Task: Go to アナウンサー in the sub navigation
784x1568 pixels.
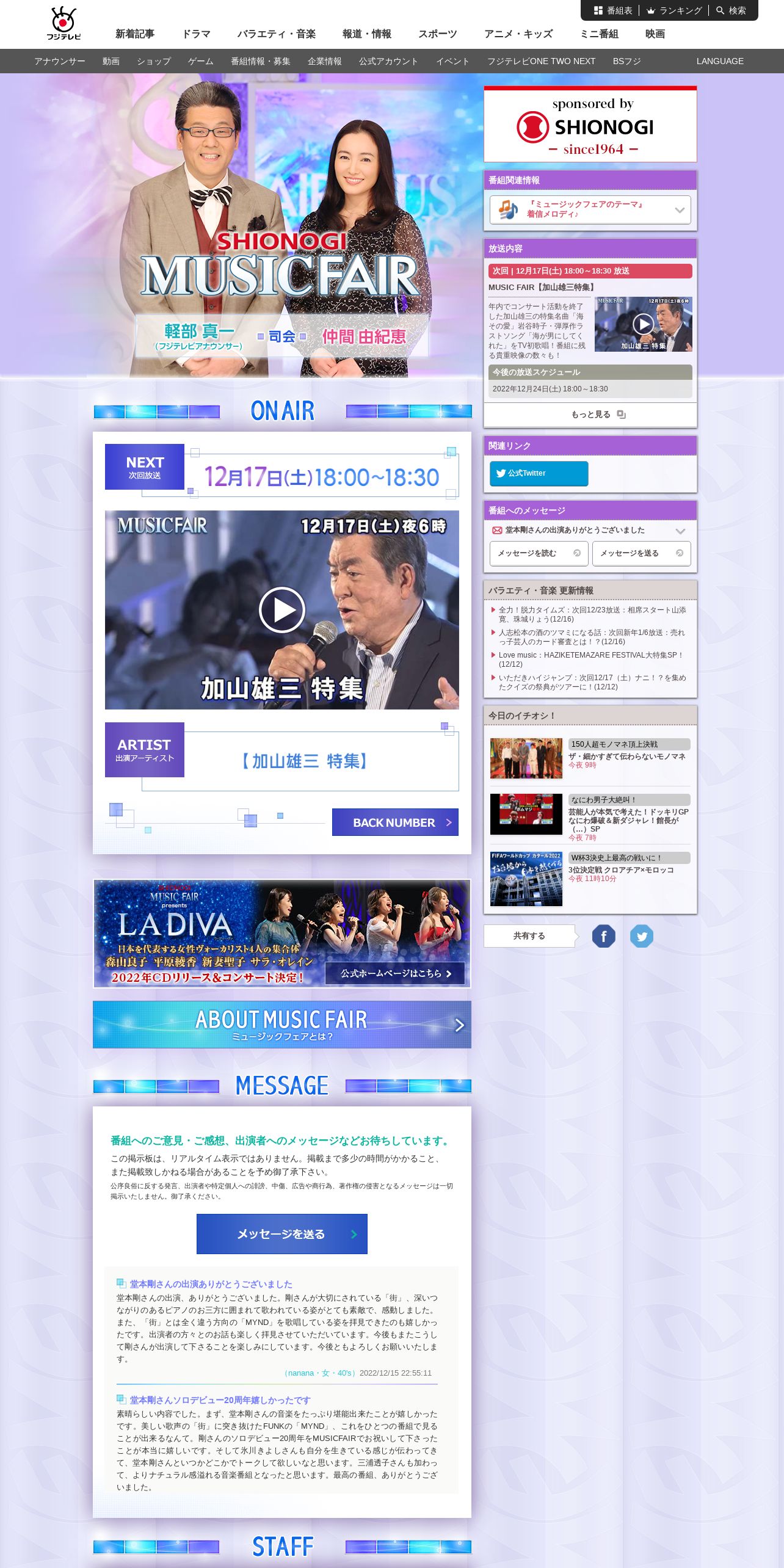Action: [60, 61]
